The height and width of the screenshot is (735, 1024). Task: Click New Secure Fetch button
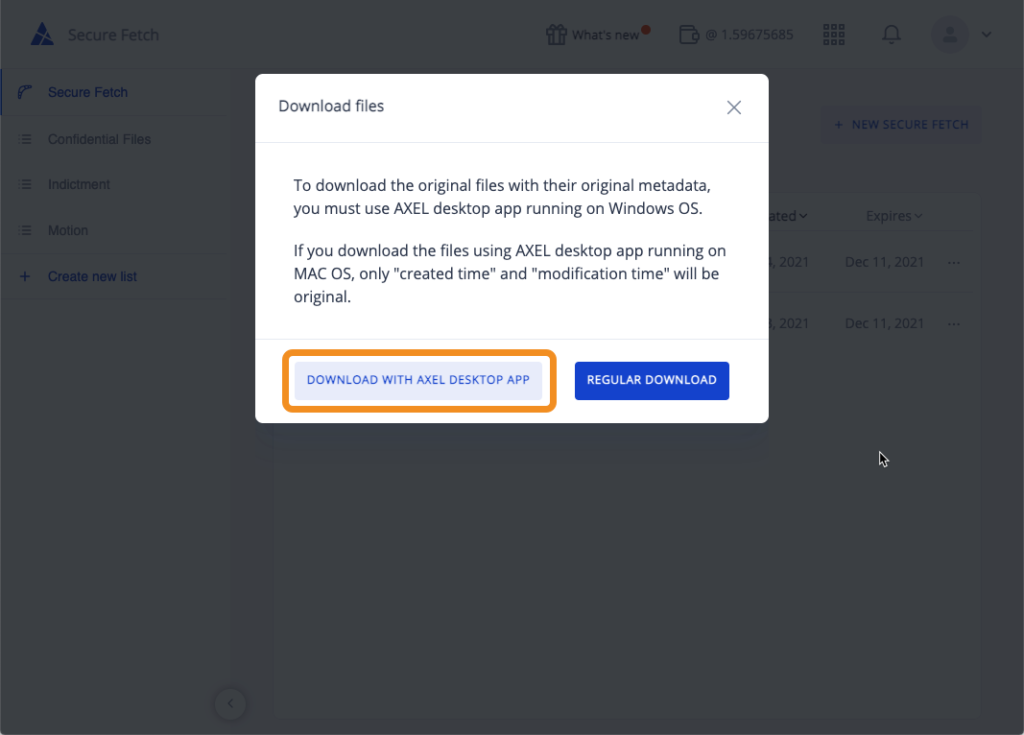901,125
